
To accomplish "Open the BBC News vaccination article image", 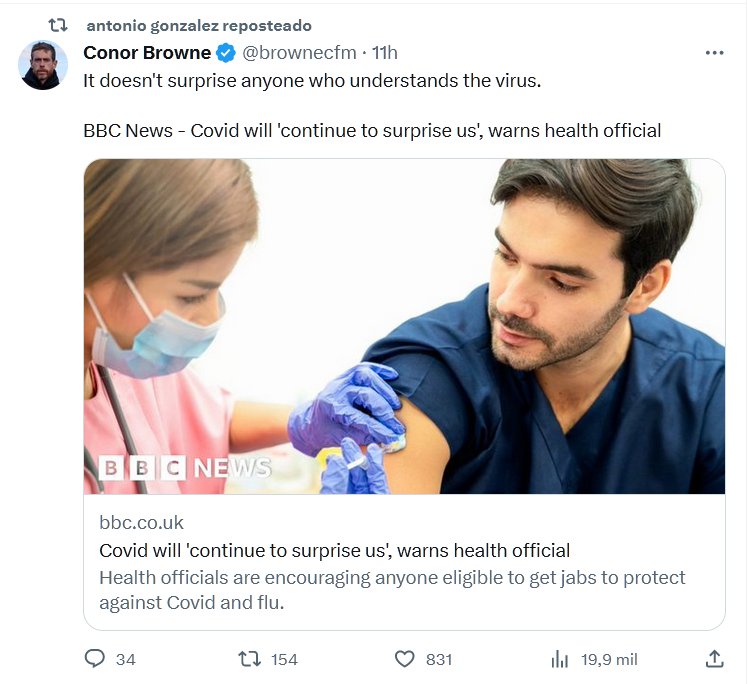I will [x=404, y=326].
